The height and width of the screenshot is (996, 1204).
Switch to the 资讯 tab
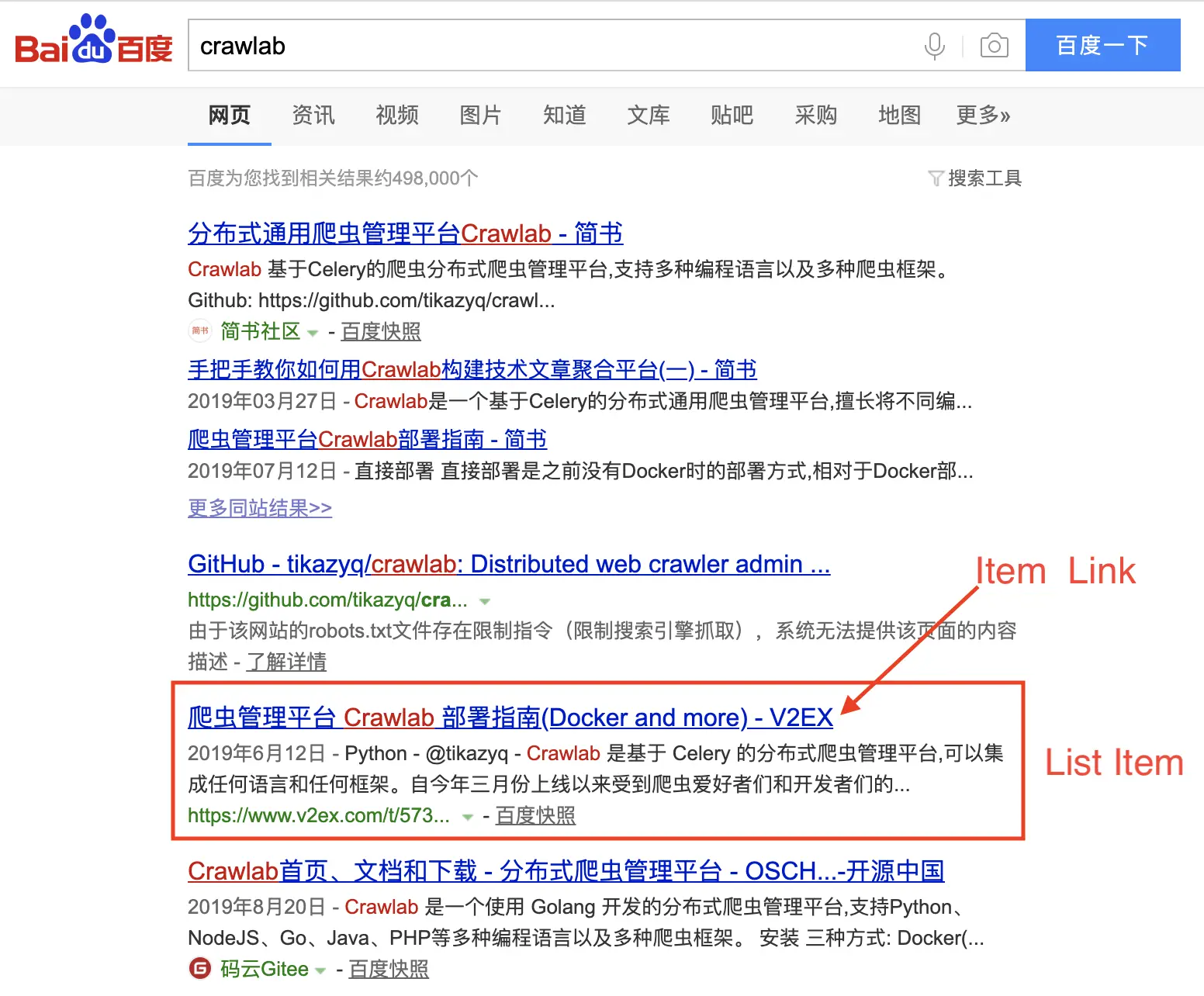pos(313,115)
